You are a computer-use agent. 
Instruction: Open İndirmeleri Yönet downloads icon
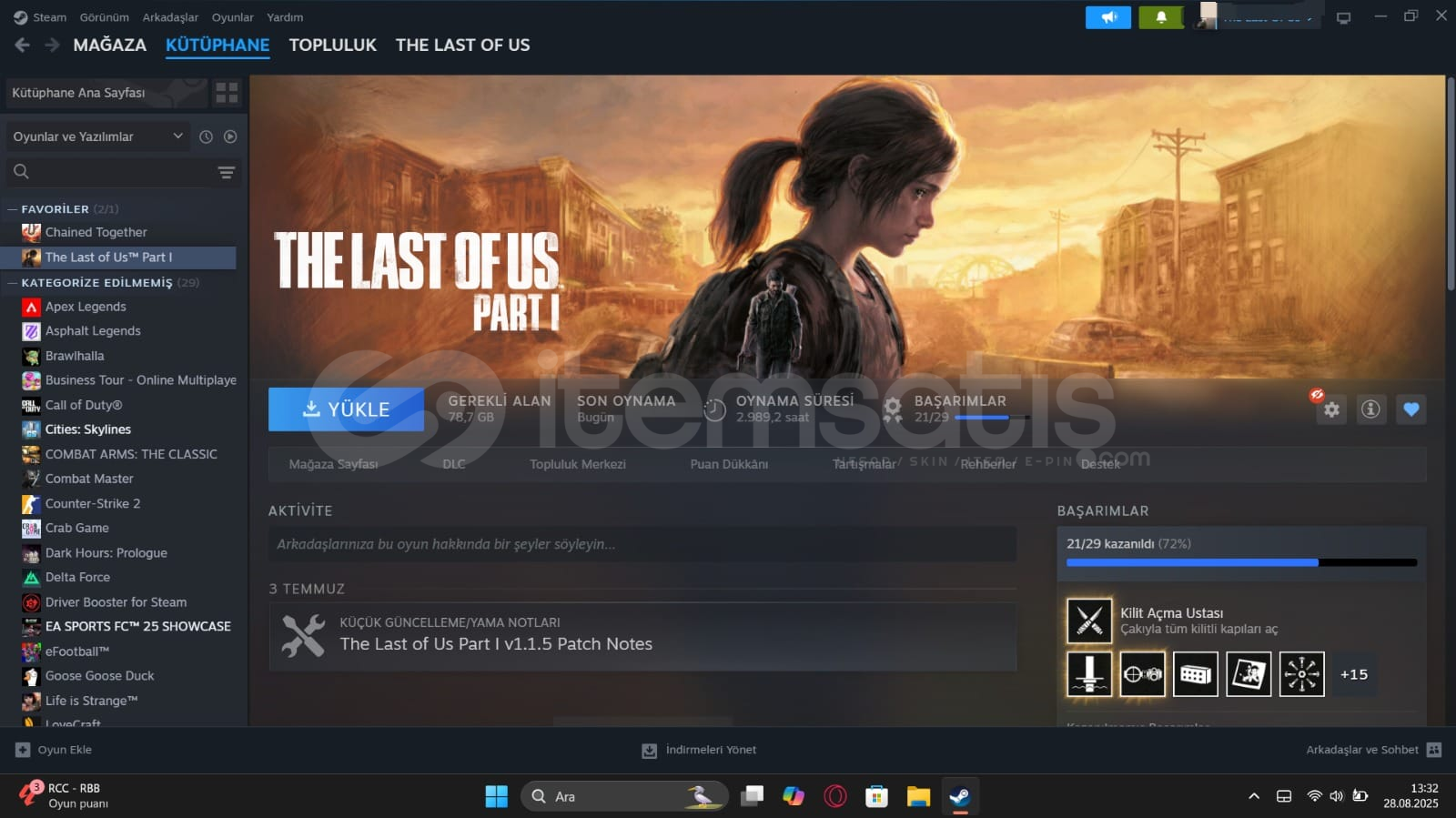649,751
